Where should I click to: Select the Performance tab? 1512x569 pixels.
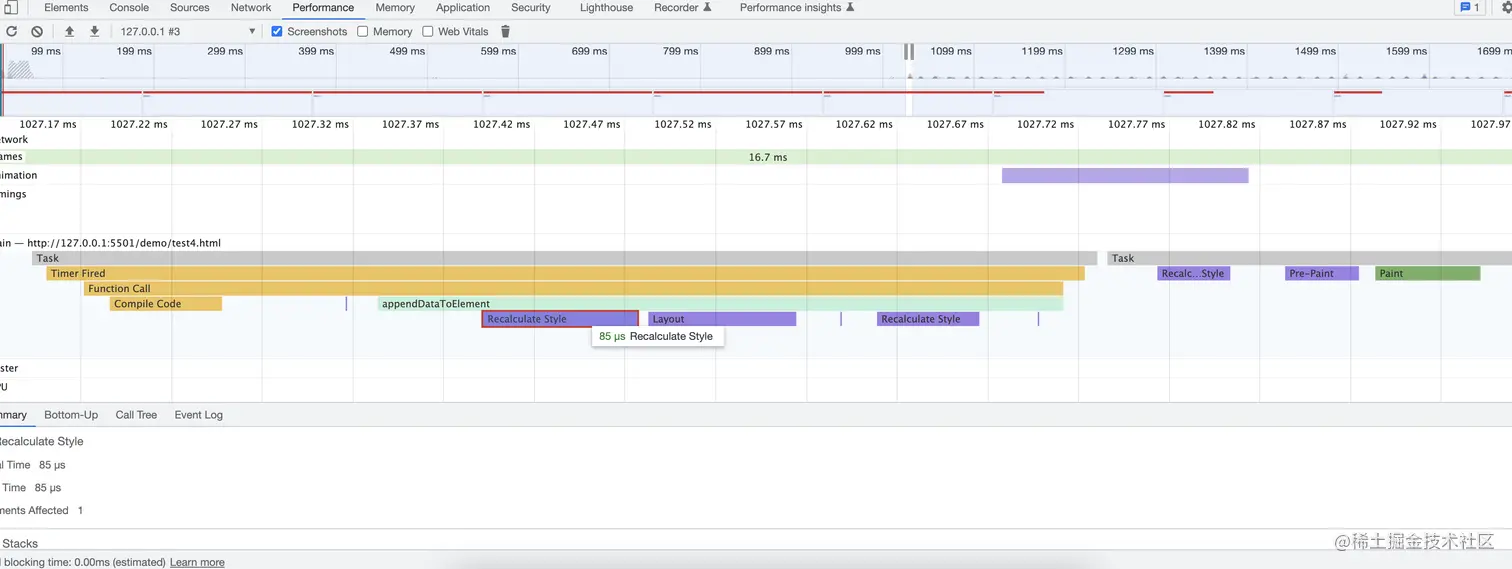[323, 7]
